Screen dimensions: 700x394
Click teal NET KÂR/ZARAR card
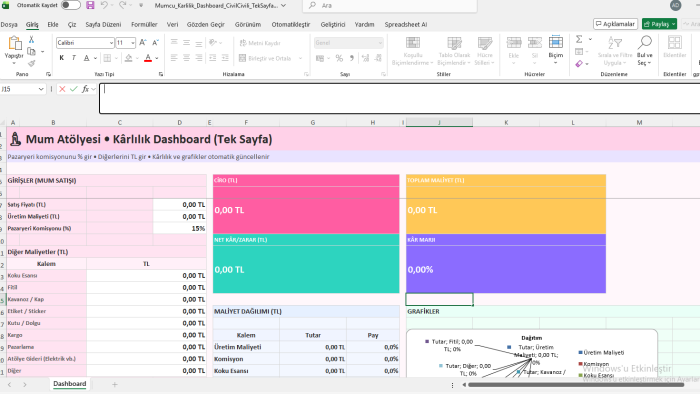coord(306,264)
